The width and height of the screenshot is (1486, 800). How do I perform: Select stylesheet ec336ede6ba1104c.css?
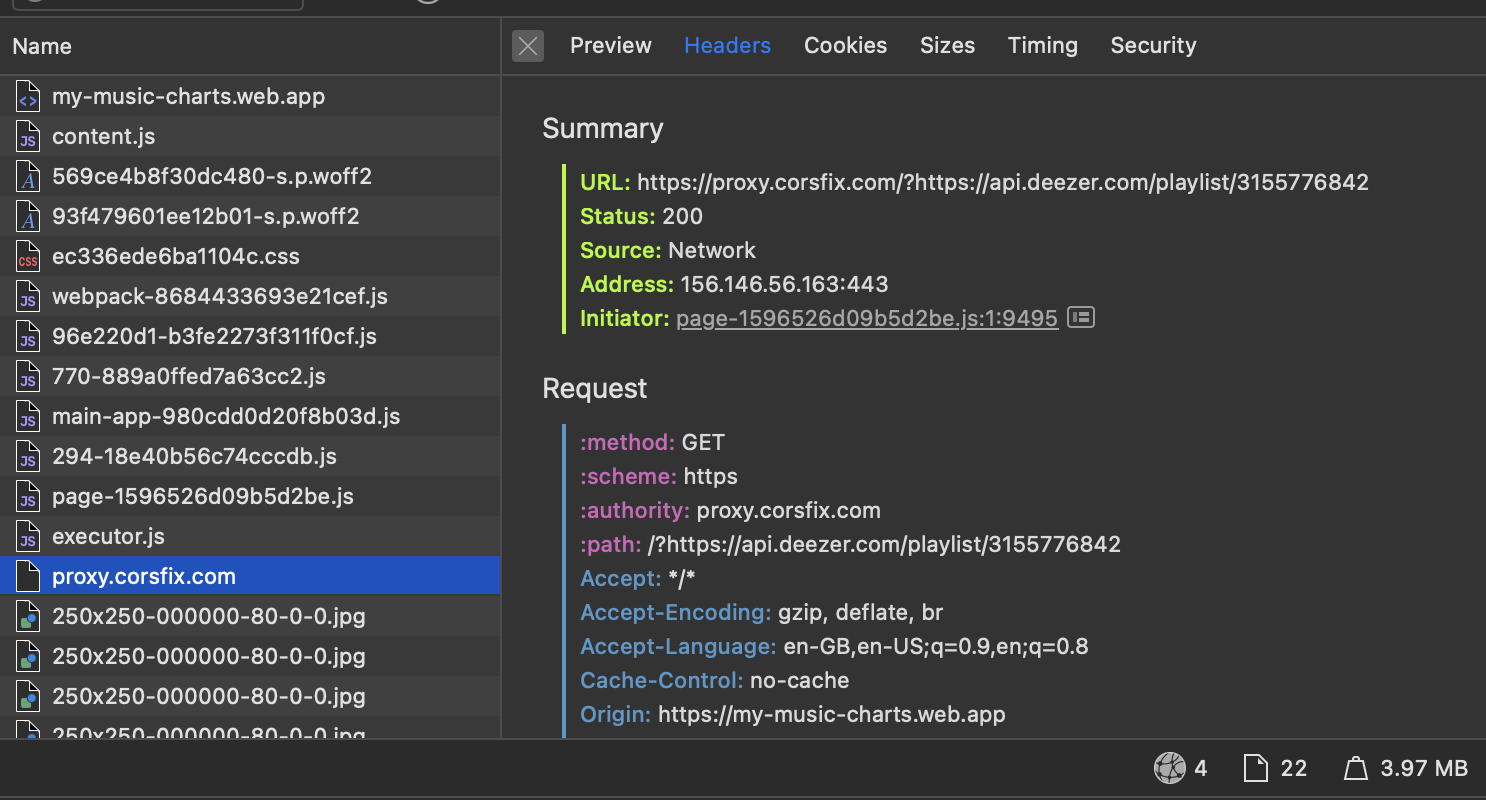click(250, 257)
